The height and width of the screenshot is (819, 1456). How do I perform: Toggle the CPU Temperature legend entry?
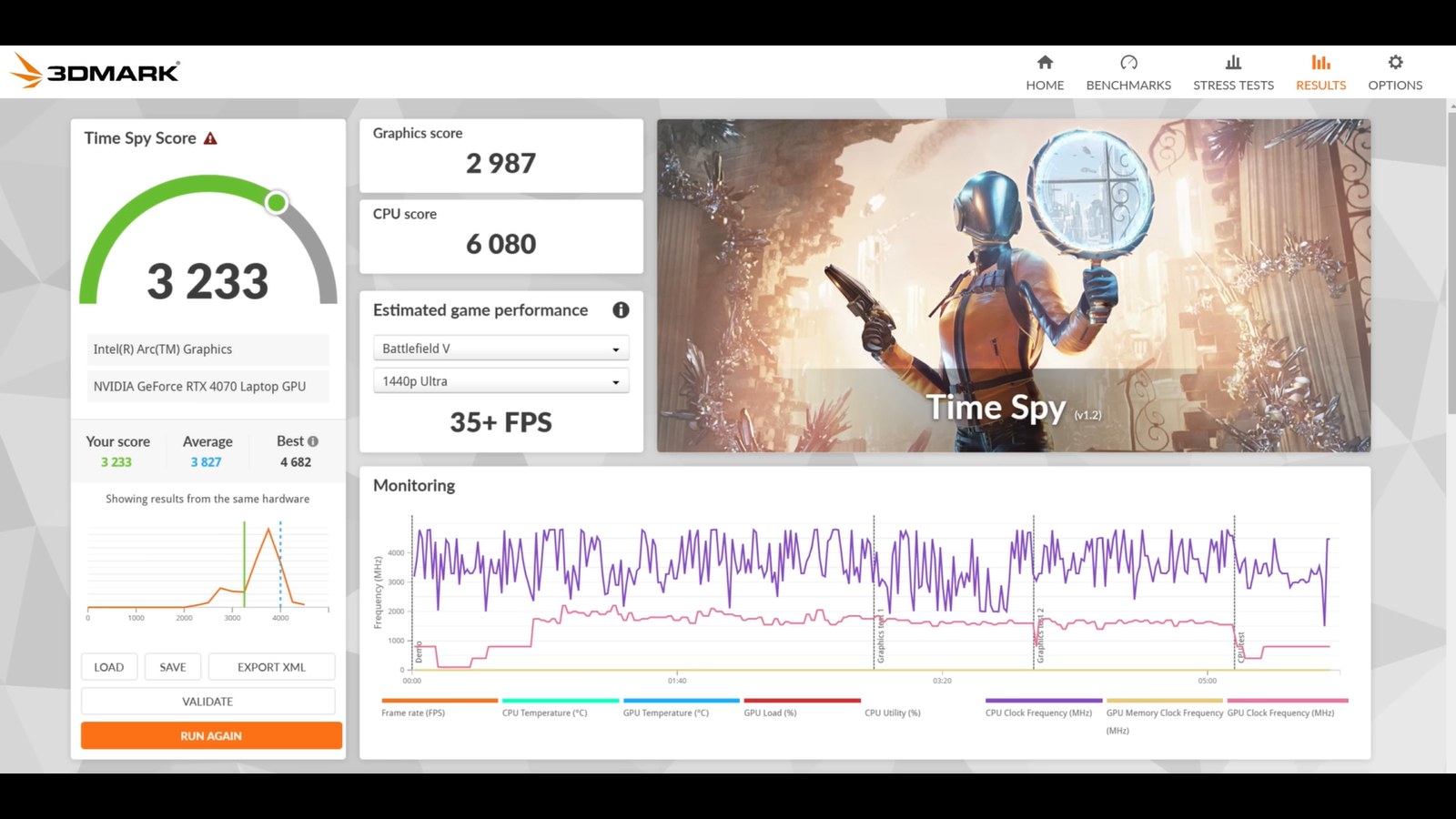pyautogui.click(x=561, y=708)
